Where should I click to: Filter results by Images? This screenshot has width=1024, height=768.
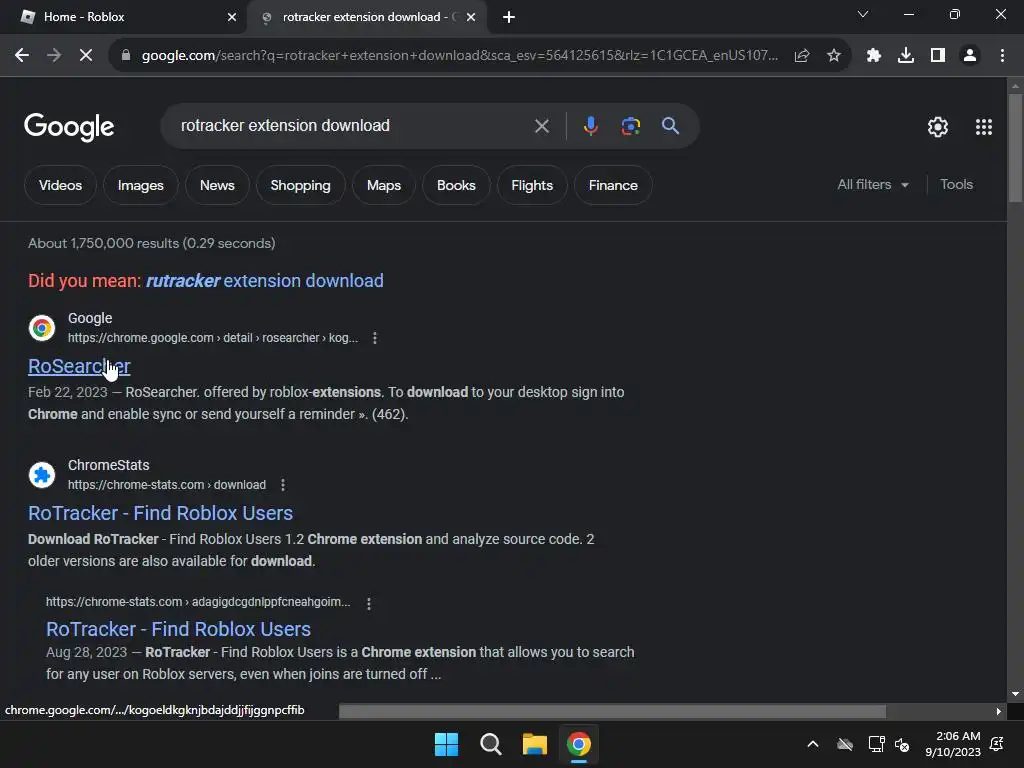click(140, 185)
